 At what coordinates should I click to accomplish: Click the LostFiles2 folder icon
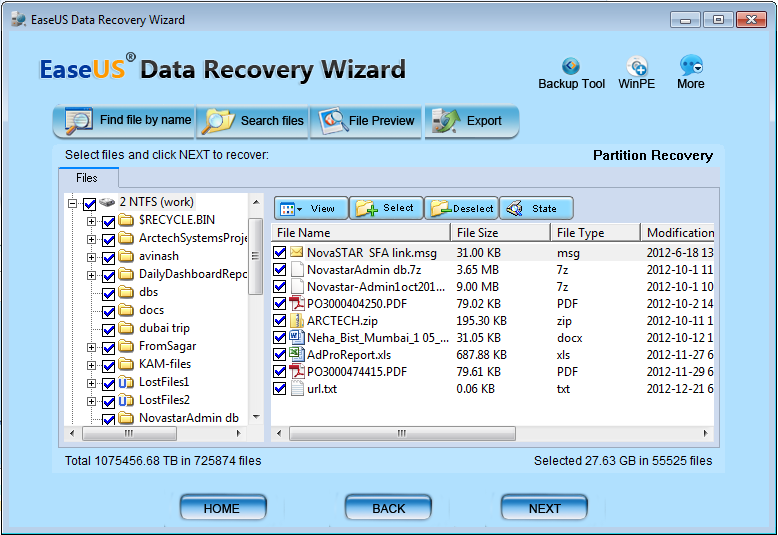pos(126,400)
